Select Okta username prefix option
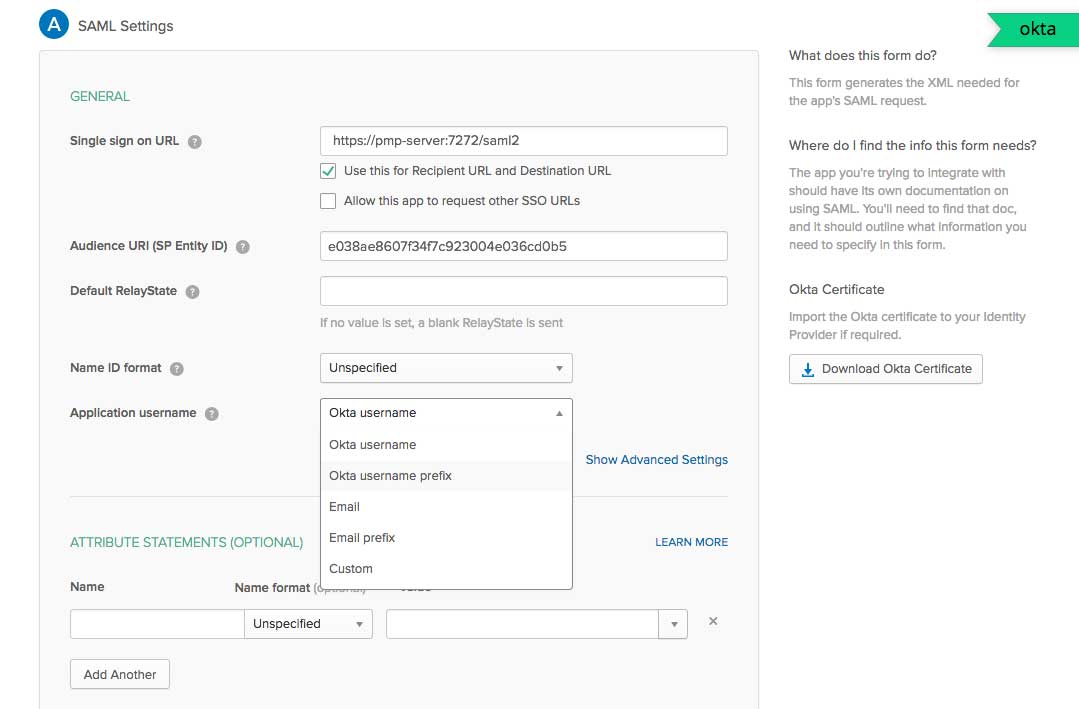The image size is (1079, 709). point(391,476)
